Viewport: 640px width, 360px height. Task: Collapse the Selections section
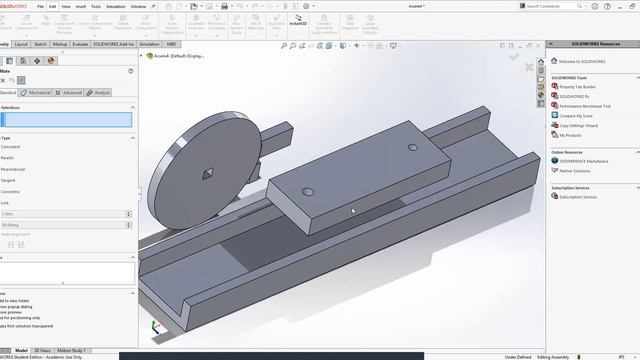(x=133, y=107)
